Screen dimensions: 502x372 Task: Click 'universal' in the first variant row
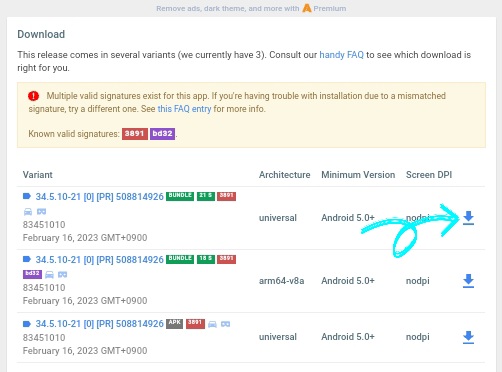pyautogui.click(x=278, y=218)
